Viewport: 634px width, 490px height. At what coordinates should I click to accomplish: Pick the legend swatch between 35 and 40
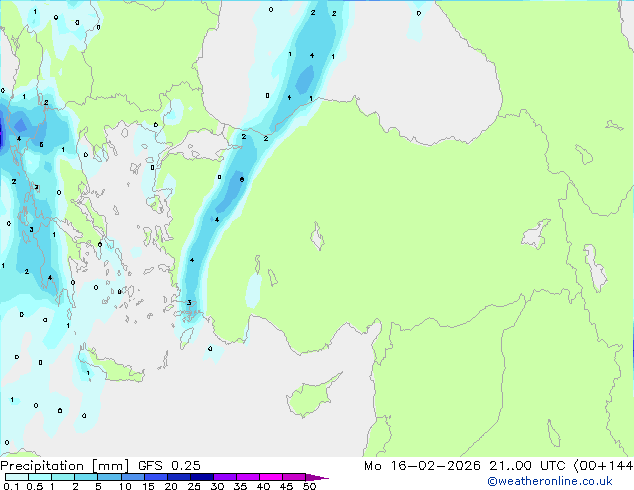[x=248, y=477]
